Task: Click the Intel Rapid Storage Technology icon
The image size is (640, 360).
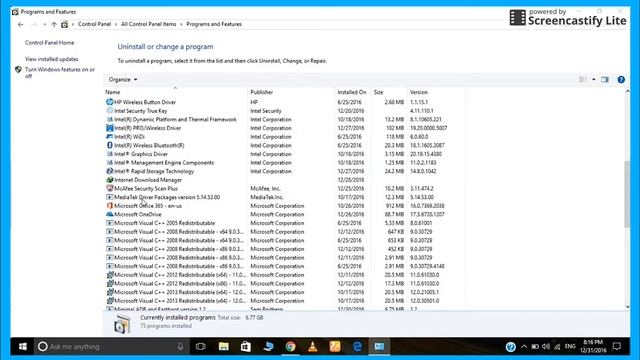Action: coord(109,171)
